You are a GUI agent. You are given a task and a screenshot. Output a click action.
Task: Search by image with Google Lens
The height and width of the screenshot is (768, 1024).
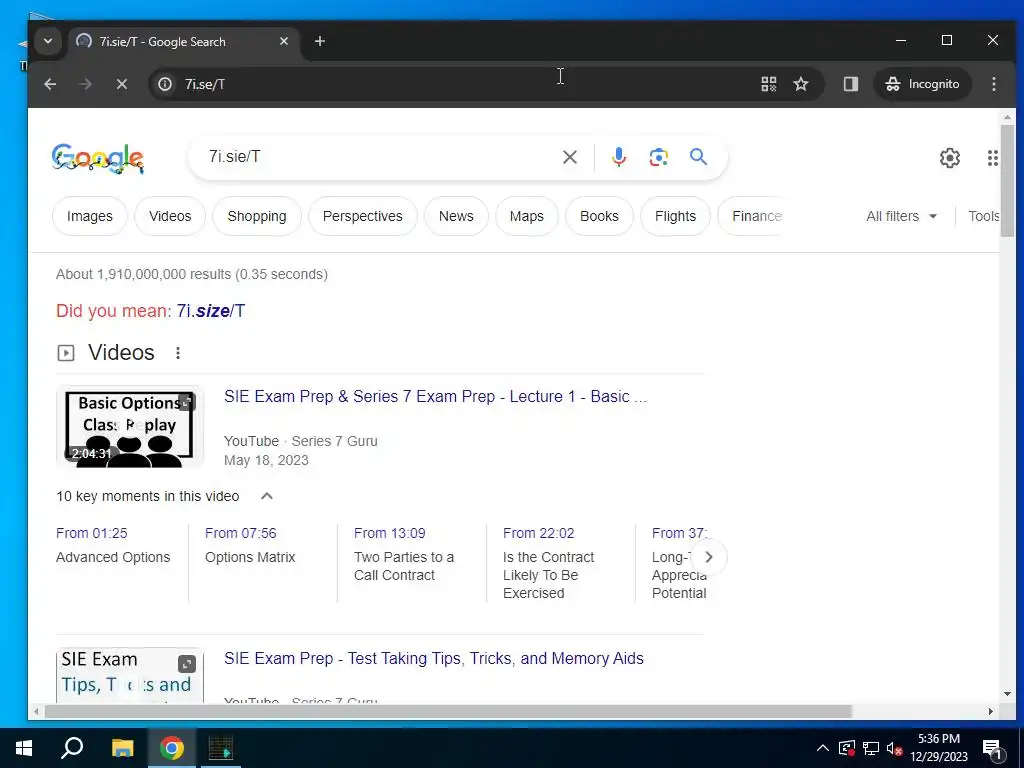658,157
